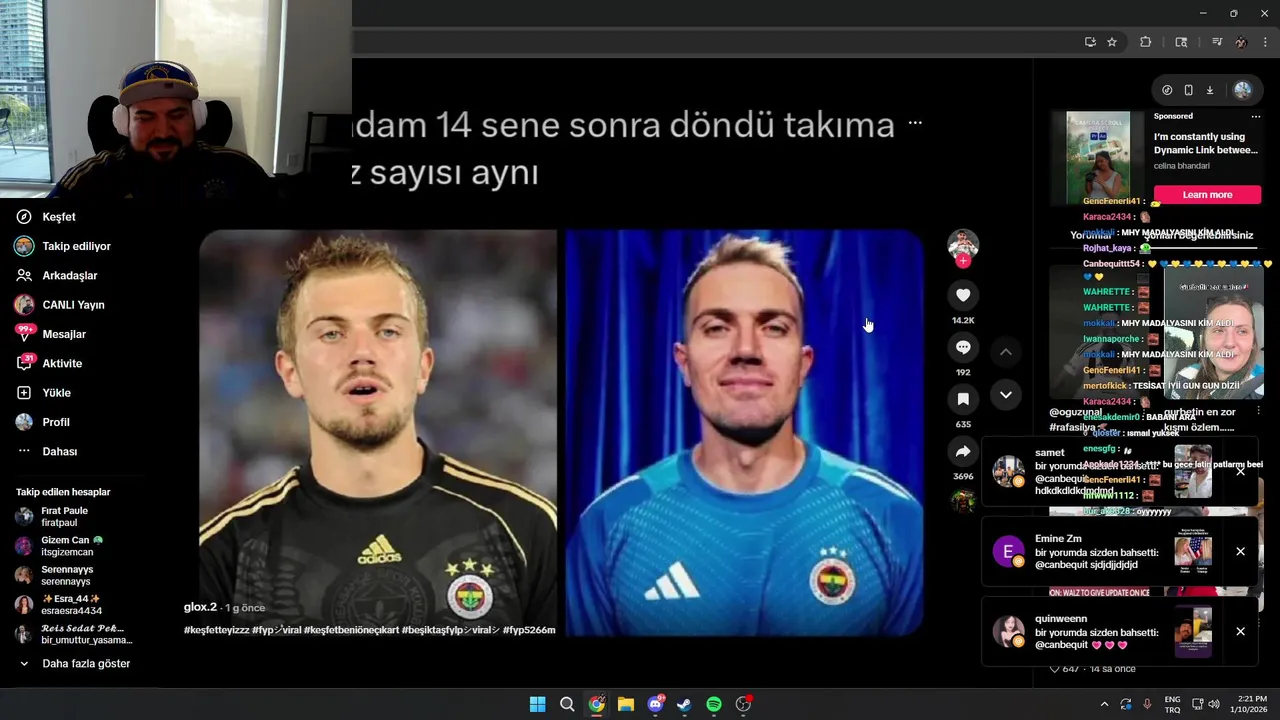
Task: Open Spotify from taskbar
Action: pos(714,704)
